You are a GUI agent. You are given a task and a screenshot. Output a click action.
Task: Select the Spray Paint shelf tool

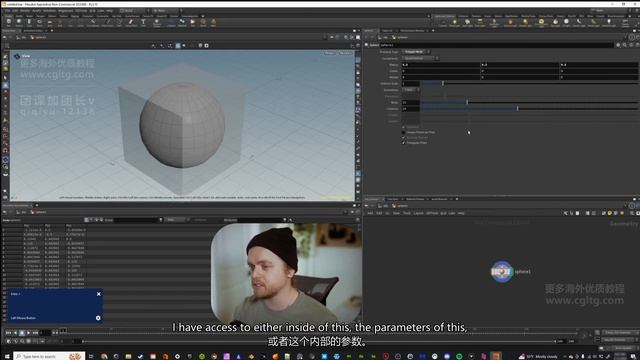pyautogui.click(x=131, y=22)
